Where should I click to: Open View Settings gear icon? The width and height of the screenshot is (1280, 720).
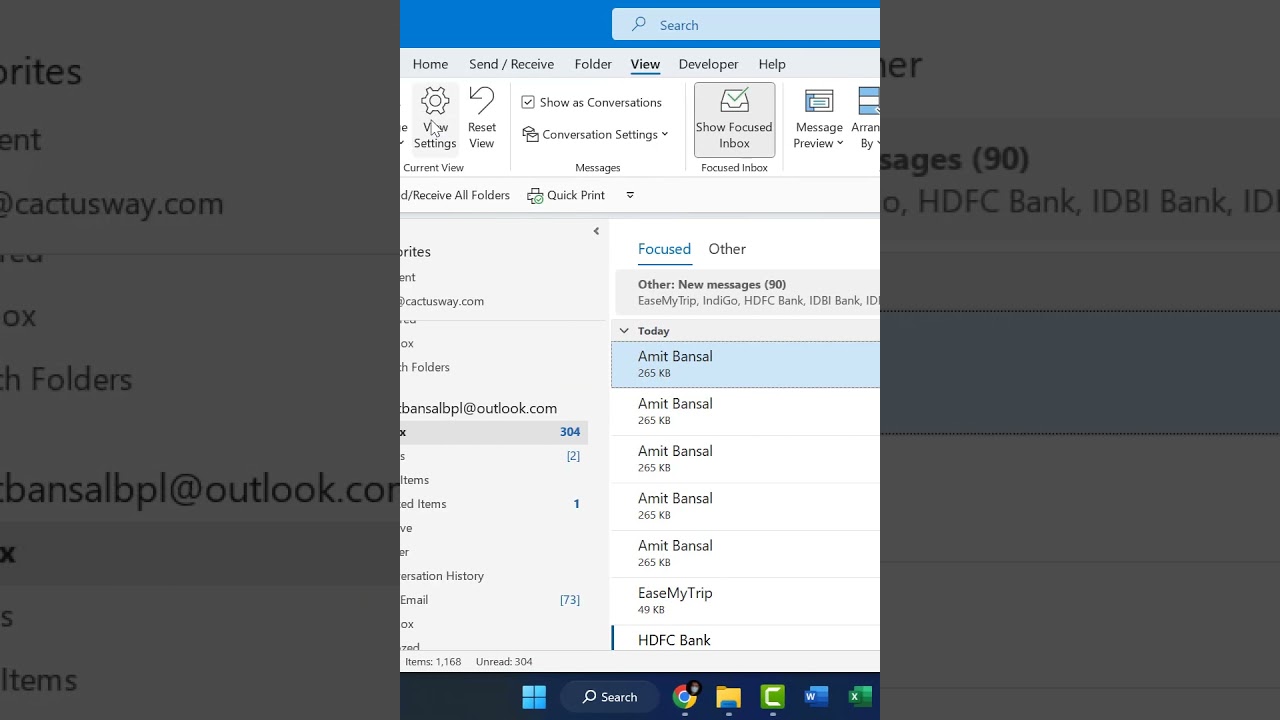click(x=435, y=118)
